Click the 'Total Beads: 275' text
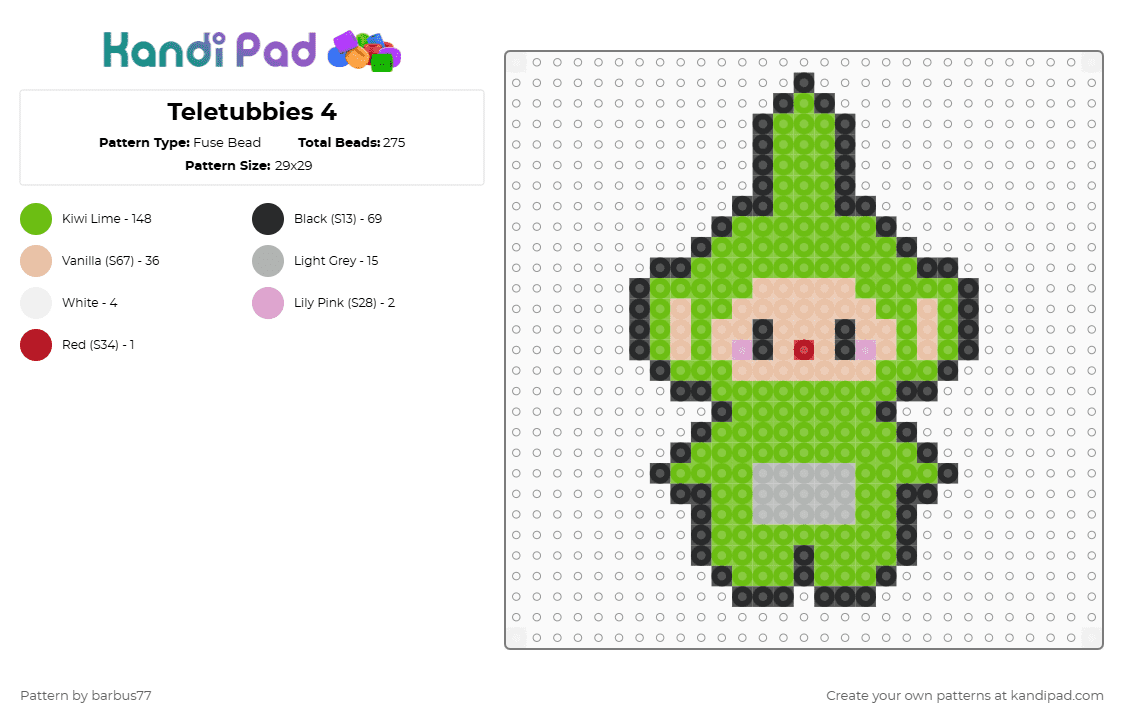1124x720 pixels. (x=351, y=143)
